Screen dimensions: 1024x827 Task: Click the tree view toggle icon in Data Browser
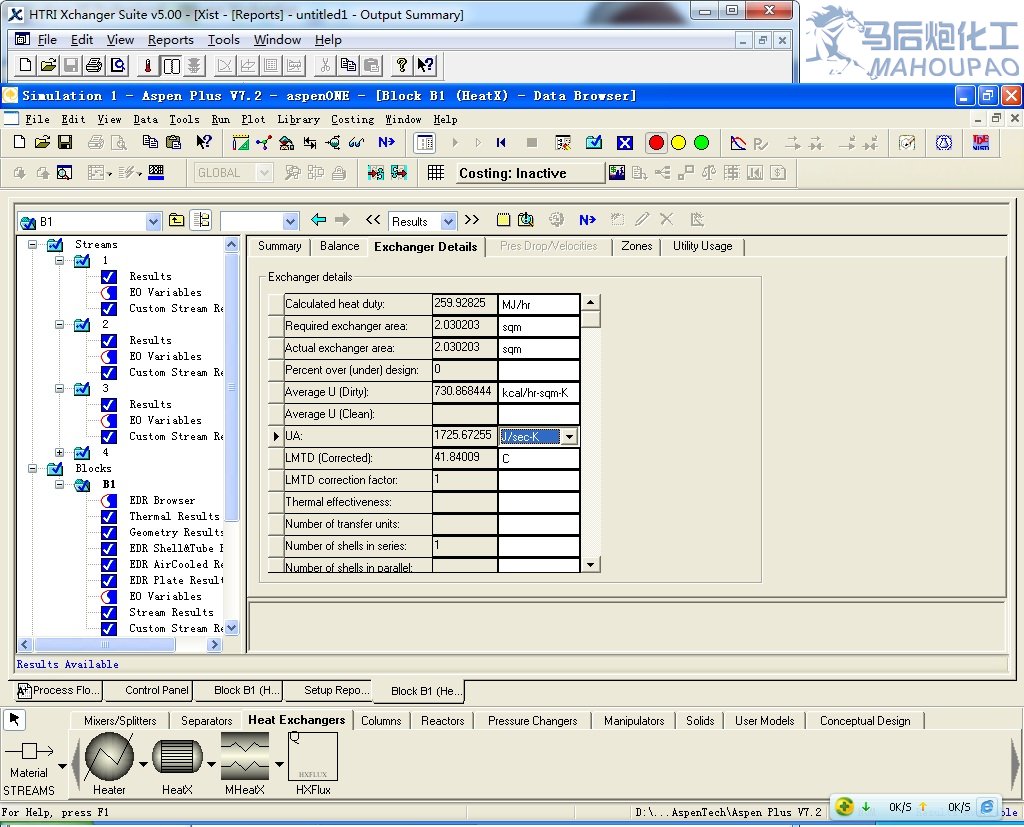(x=201, y=220)
